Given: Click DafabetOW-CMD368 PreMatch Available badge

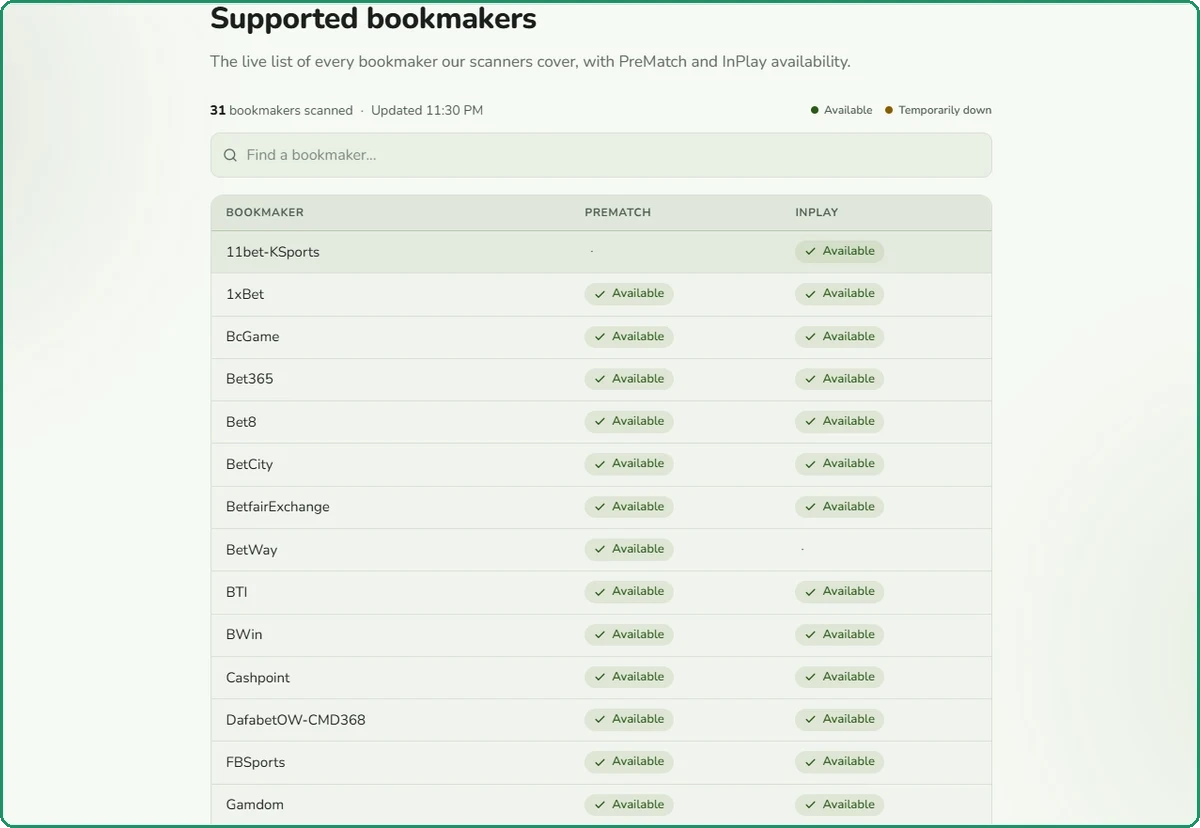Looking at the screenshot, I should pos(629,719).
